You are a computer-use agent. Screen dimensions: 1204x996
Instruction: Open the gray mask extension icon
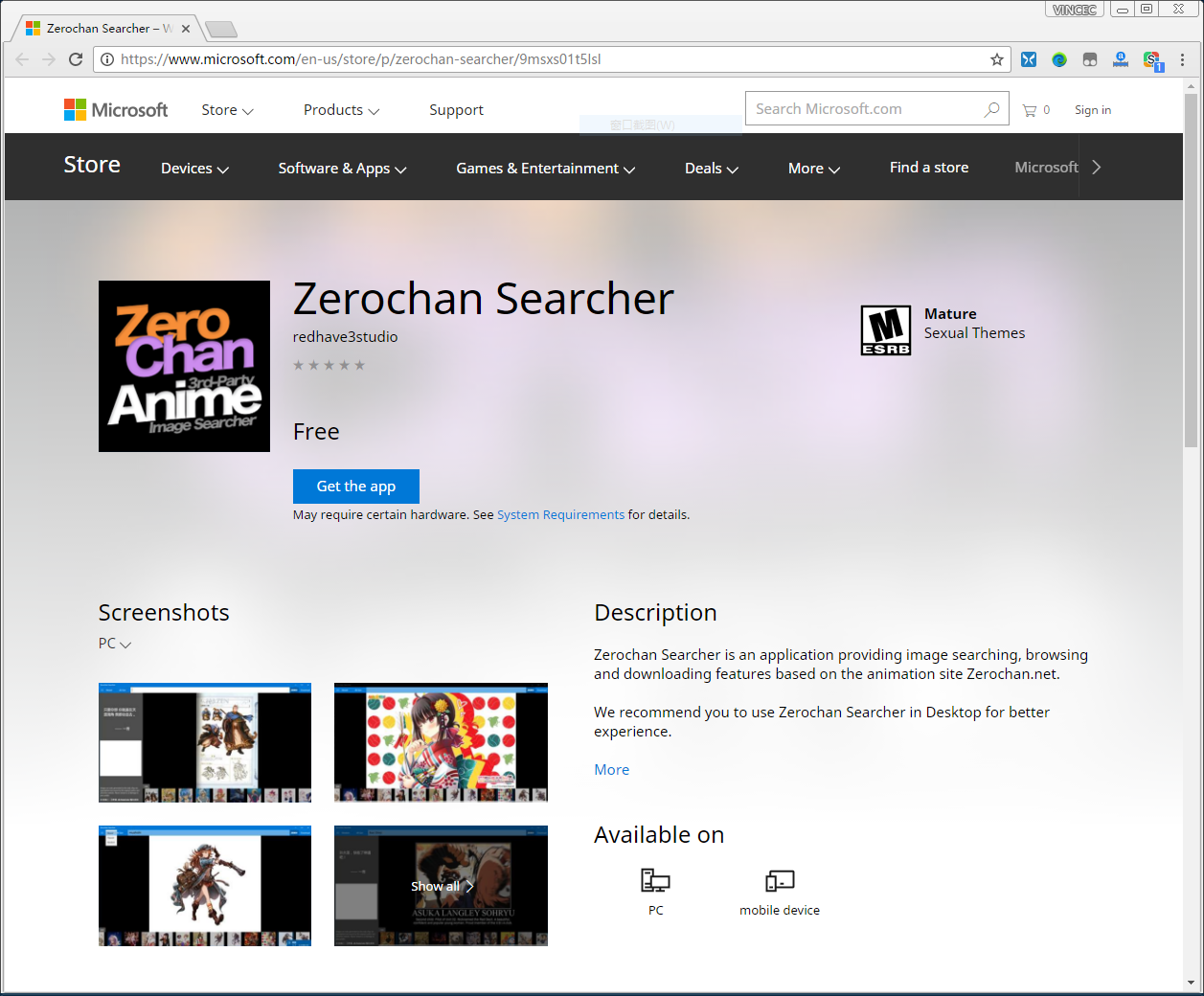click(x=1090, y=59)
